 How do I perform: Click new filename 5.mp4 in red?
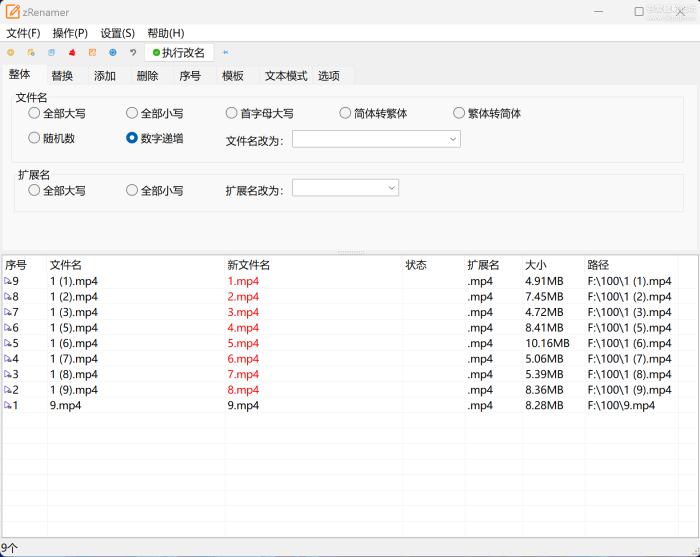tap(243, 343)
